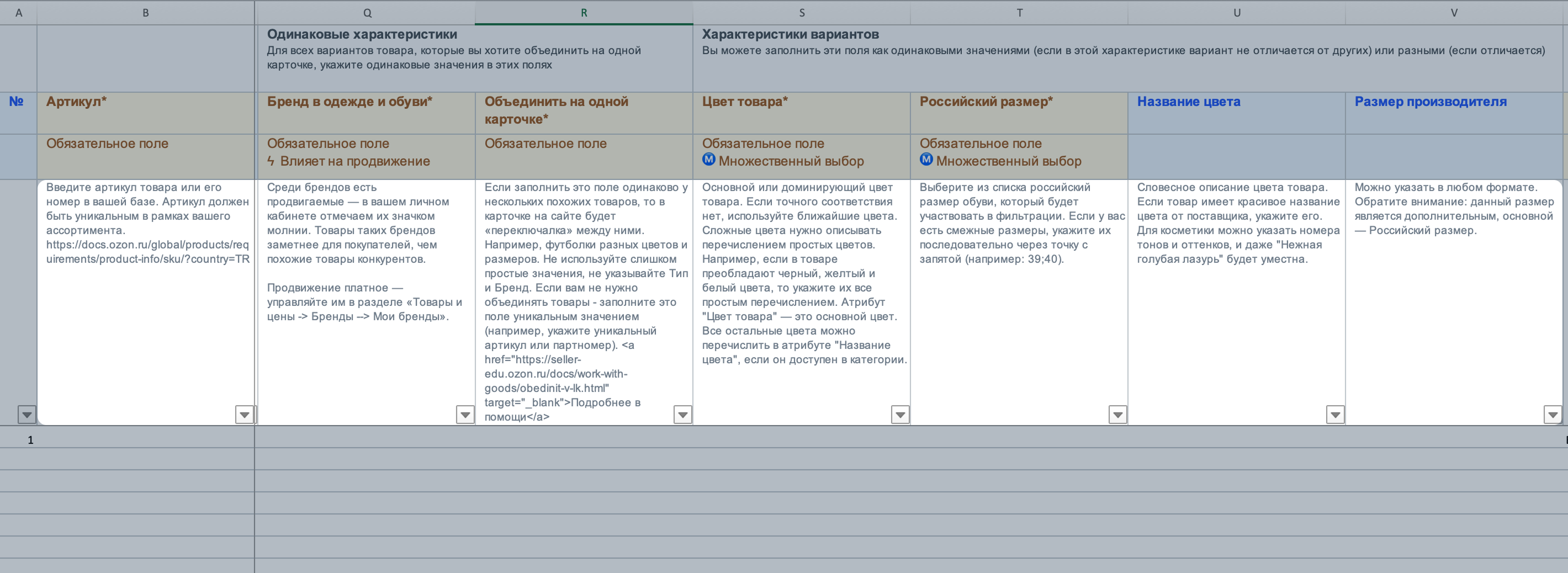
Task: Select column Q header
Action: 367,13
